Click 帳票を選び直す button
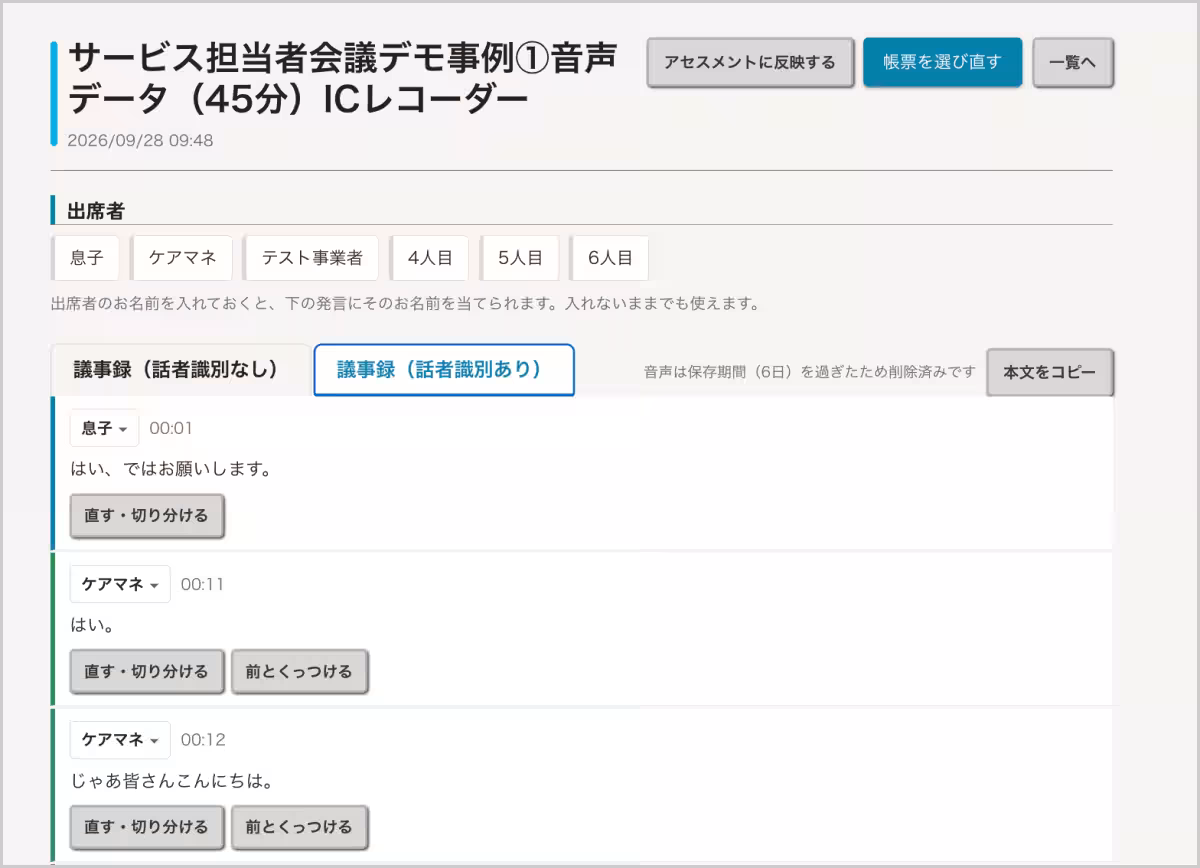The height and width of the screenshot is (868, 1200). [x=942, y=62]
